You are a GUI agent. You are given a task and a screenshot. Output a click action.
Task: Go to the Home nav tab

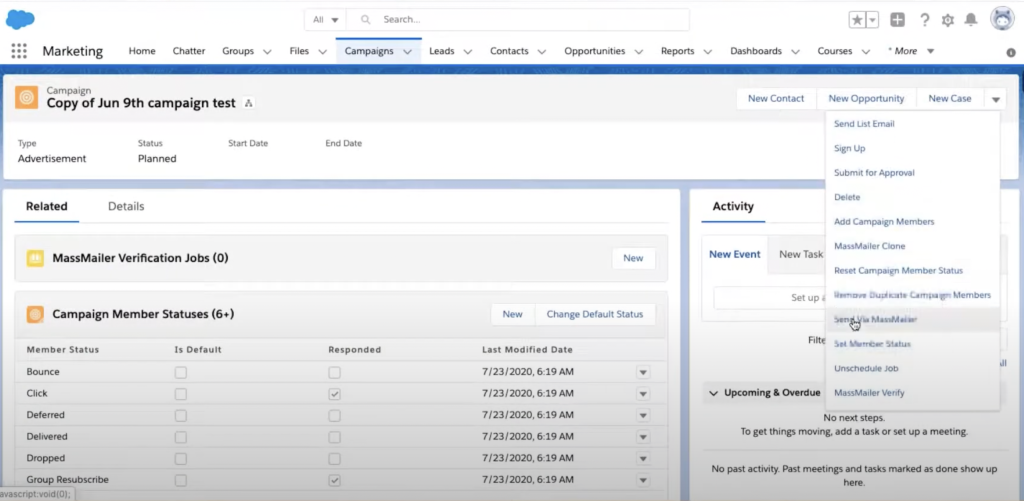142,51
